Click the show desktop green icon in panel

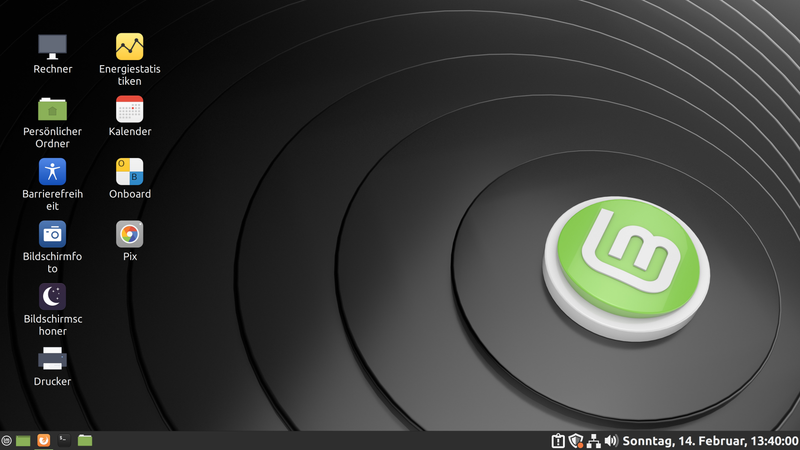pyautogui.click(x=23, y=440)
